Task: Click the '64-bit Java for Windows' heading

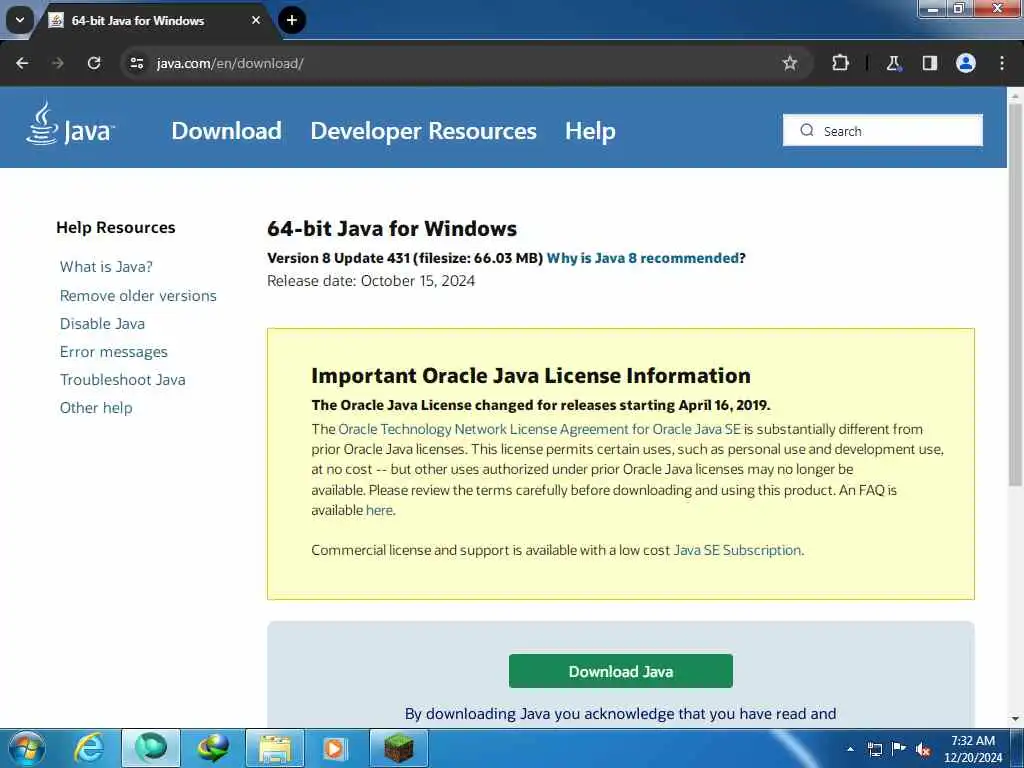Action: (x=392, y=229)
